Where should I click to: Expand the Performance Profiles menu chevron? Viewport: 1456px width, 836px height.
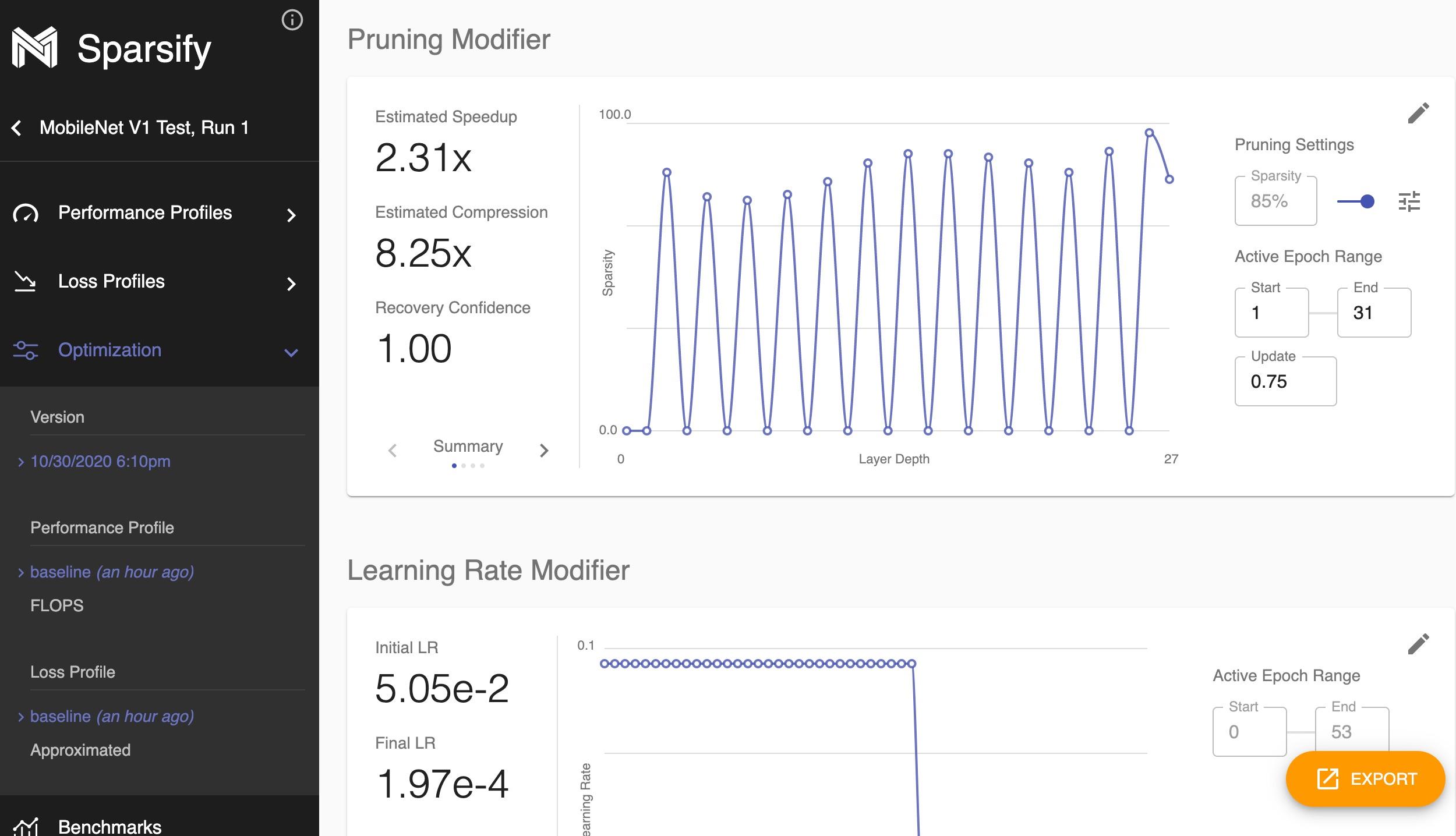point(291,215)
